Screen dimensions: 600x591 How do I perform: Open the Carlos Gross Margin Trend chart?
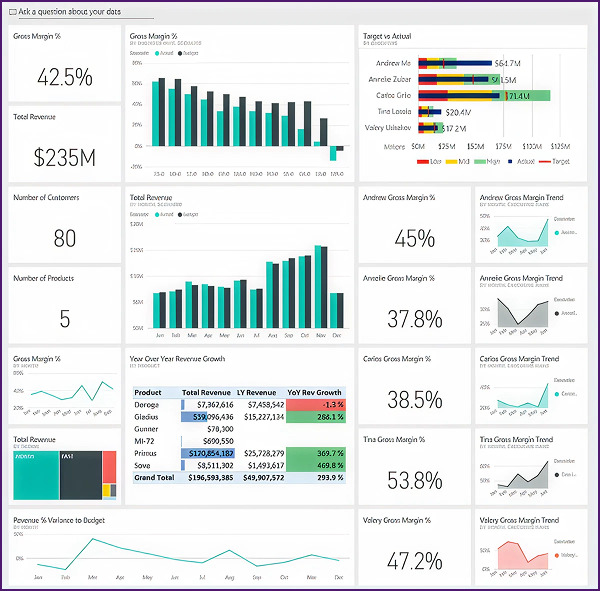[531, 386]
